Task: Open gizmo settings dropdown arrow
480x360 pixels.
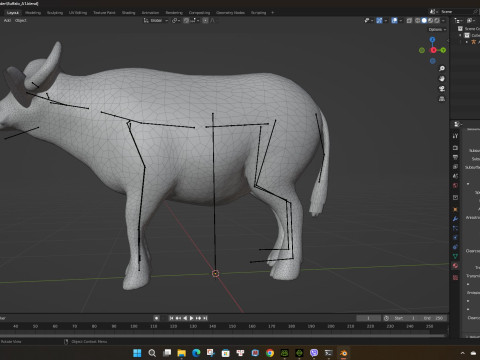Action: 386,20
